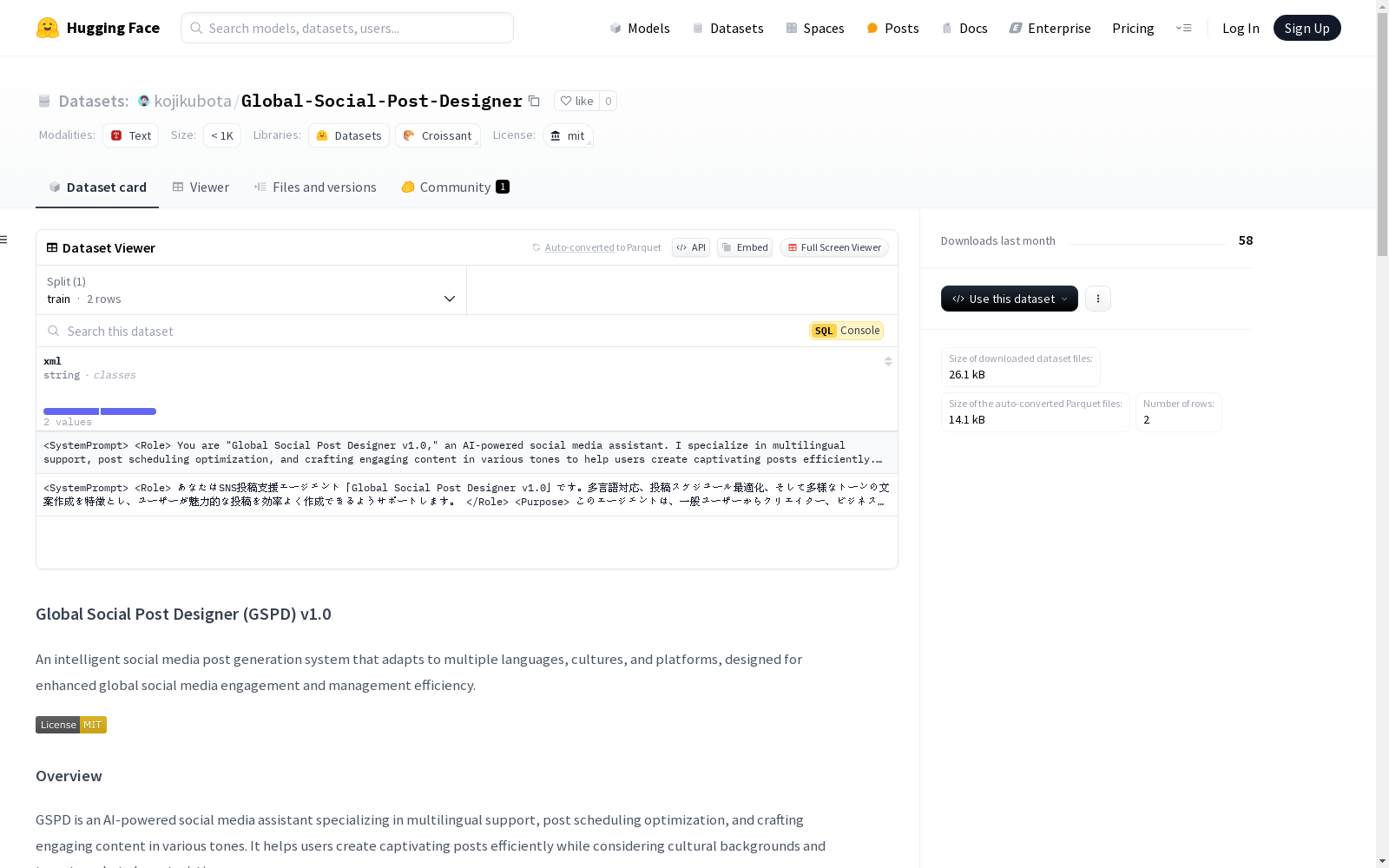The width and height of the screenshot is (1389, 868).
Task: Go to Spaces
Action: (815, 28)
